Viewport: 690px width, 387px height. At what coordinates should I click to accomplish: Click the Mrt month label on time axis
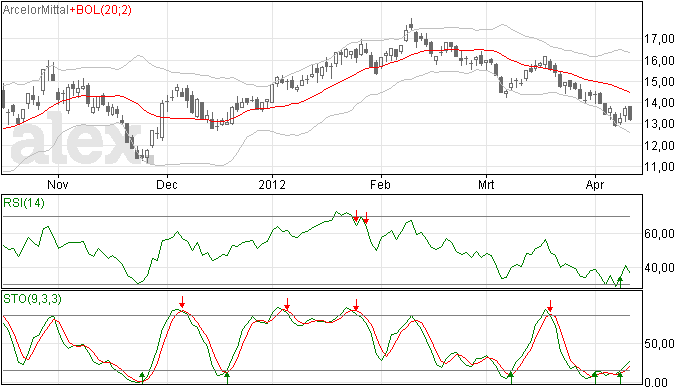[486, 184]
